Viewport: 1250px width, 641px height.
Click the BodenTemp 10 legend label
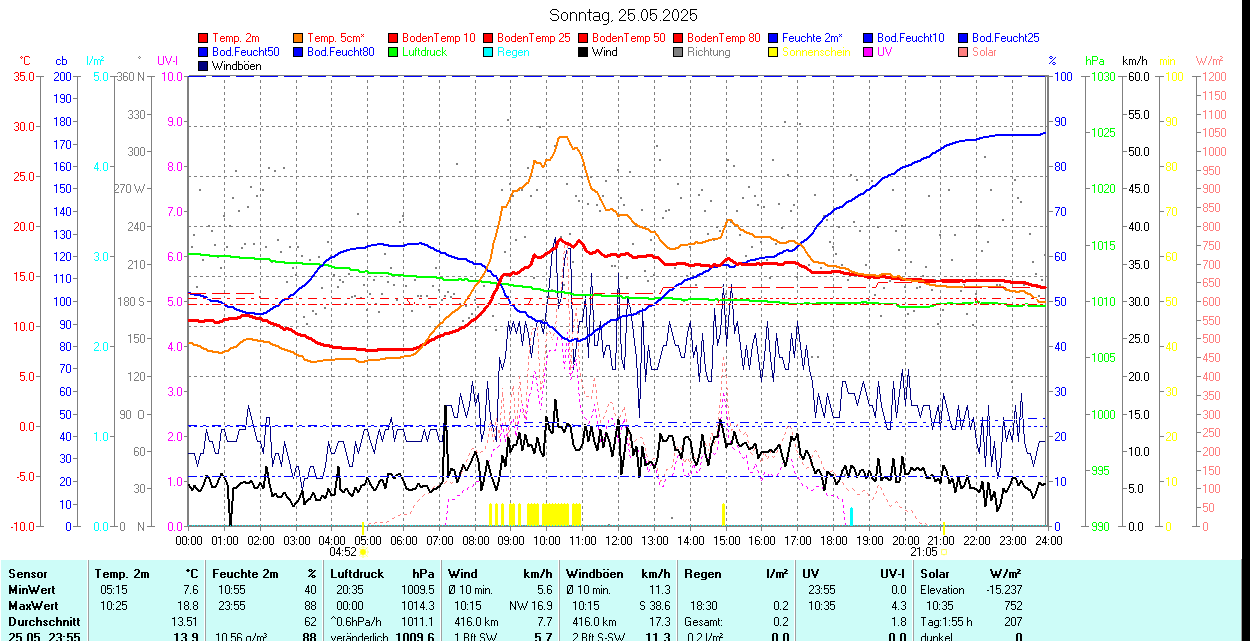coord(439,38)
